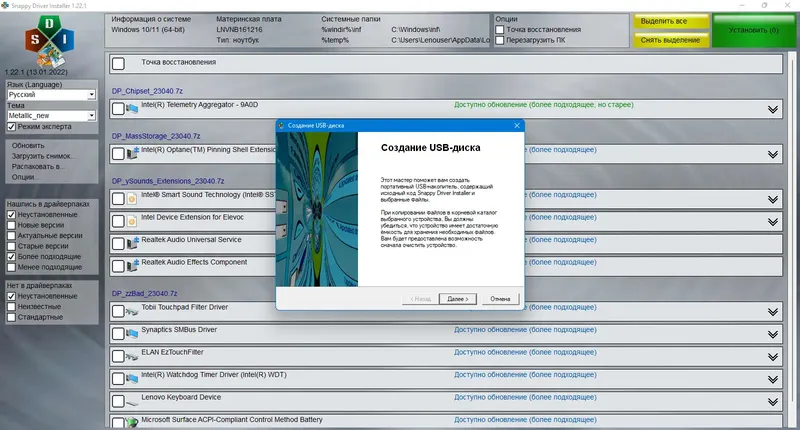This screenshot has height=430, width=800.
Task: Select the Synaptics SMBus Driver checkbox
Action: tap(118, 334)
